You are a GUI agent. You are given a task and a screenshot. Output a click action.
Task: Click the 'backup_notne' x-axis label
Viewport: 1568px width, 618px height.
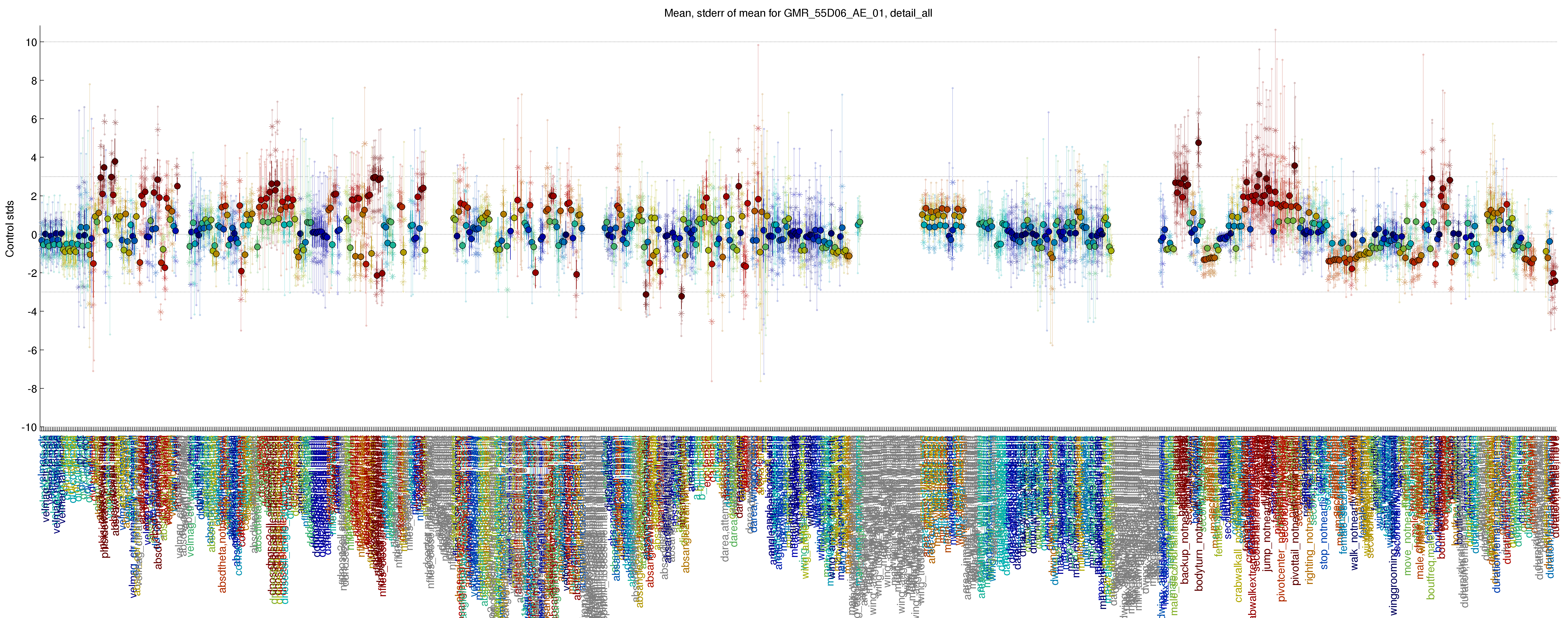point(1185,550)
